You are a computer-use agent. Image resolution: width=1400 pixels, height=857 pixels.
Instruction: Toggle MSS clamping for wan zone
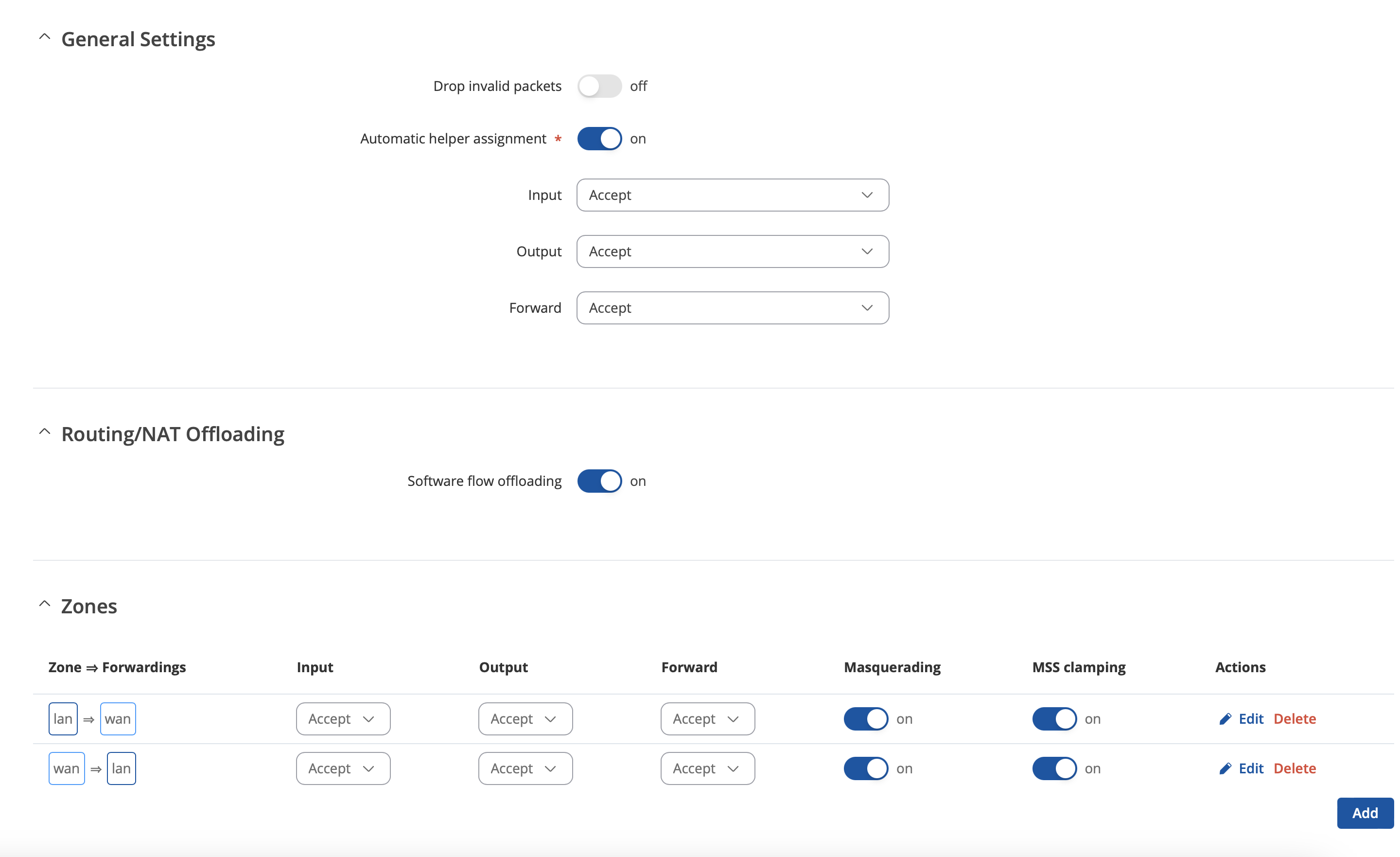[1054, 768]
